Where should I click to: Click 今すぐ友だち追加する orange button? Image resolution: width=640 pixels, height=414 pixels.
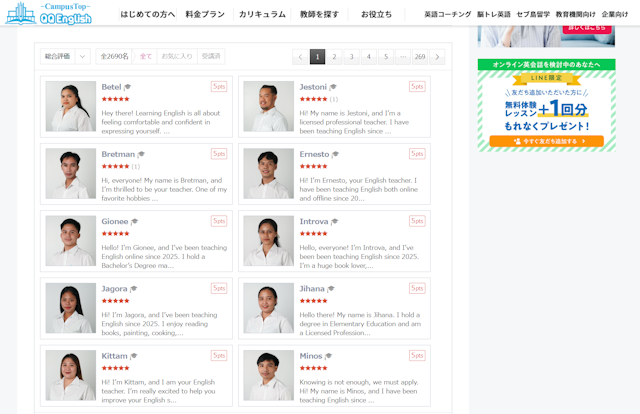tap(547, 141)
